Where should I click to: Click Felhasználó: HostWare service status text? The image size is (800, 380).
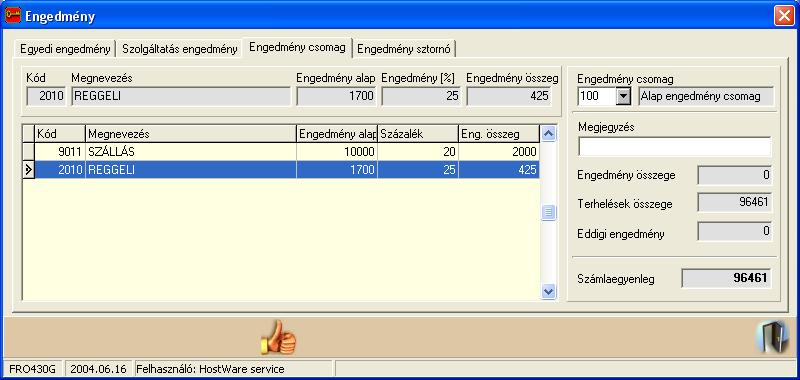coord(211,369)
